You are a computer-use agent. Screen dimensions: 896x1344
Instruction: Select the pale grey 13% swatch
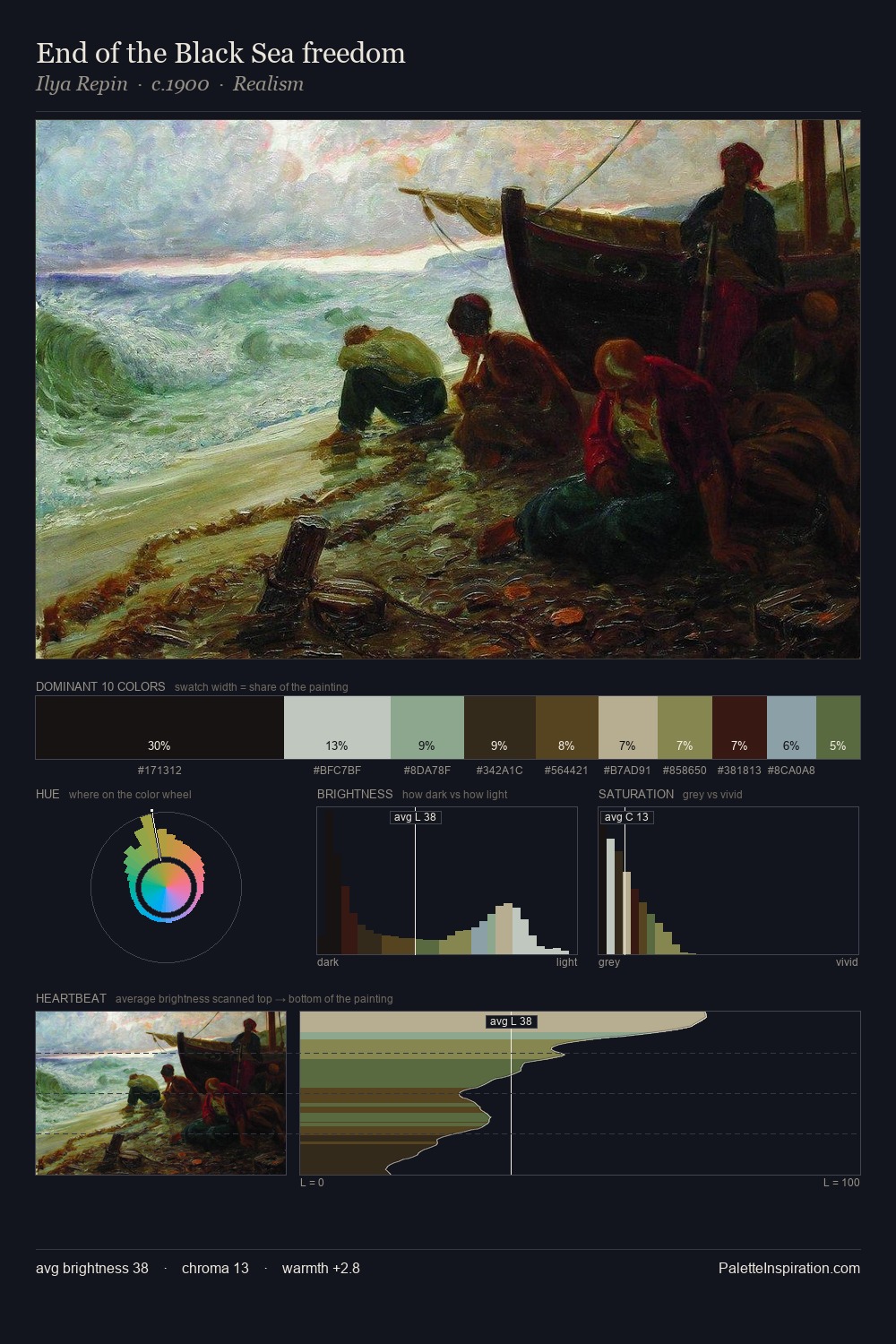[337, 728]
